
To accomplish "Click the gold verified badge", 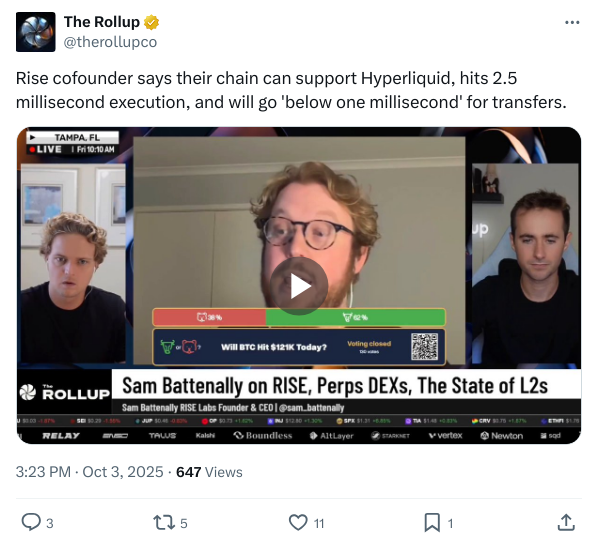I will pyautogui.click(x=151, y=22).
